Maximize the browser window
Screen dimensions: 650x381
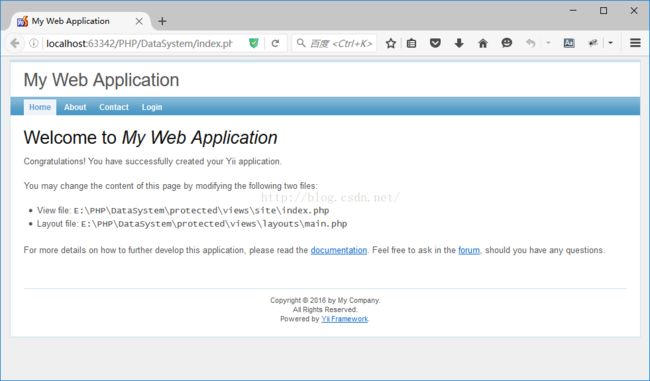click(x=604, y=10)
